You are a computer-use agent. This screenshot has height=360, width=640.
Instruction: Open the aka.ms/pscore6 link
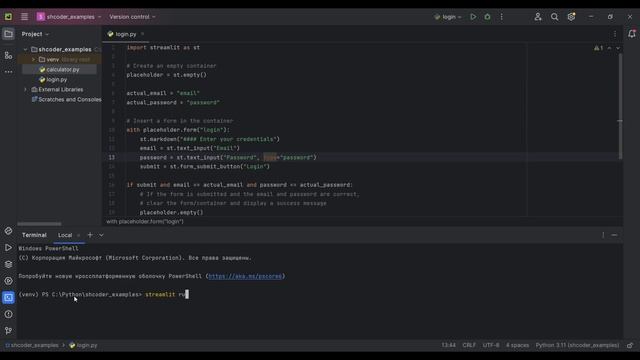coord(245,276)
